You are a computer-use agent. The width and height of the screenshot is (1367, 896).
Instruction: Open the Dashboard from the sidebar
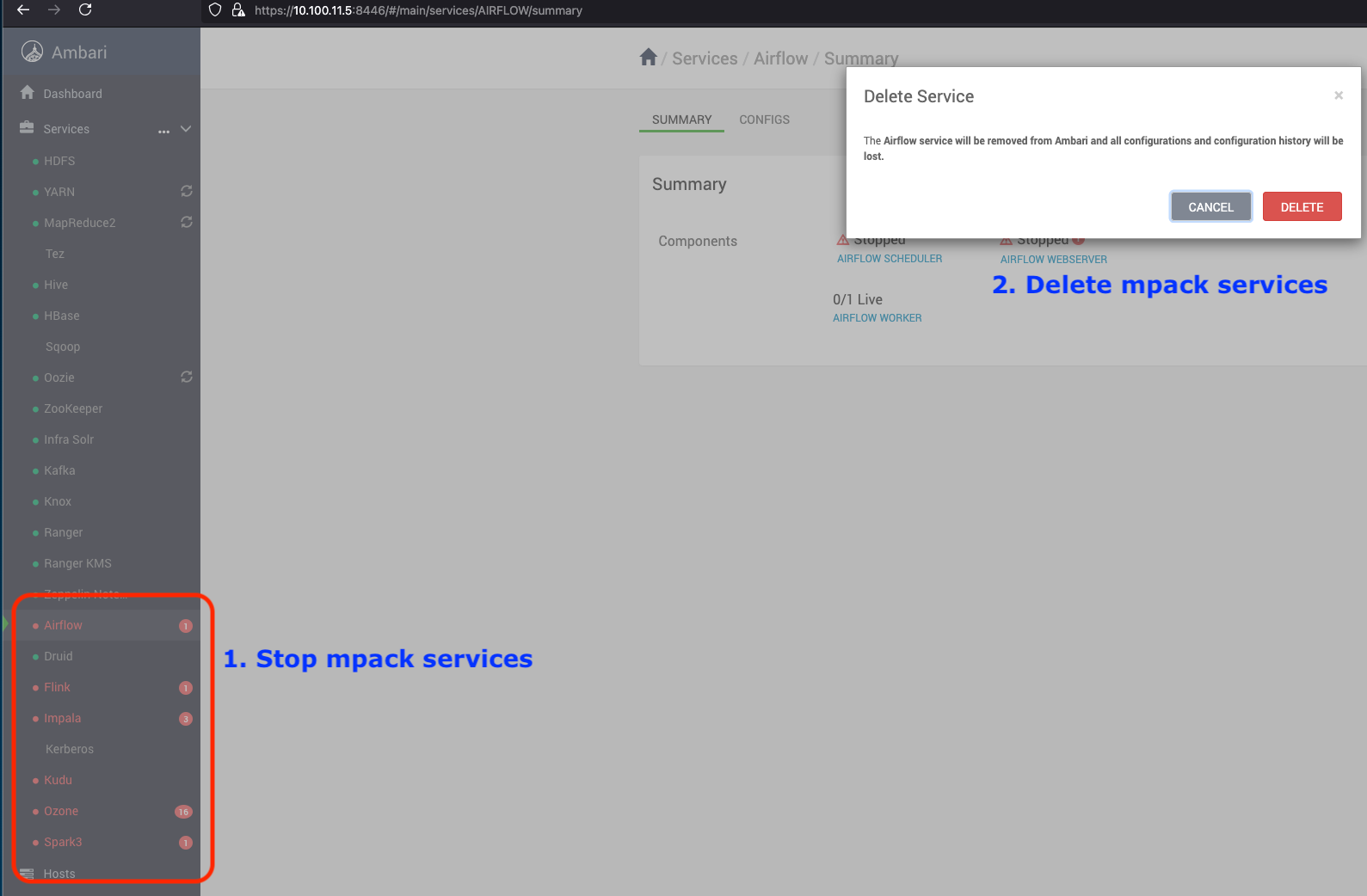[x=72, y=94]
